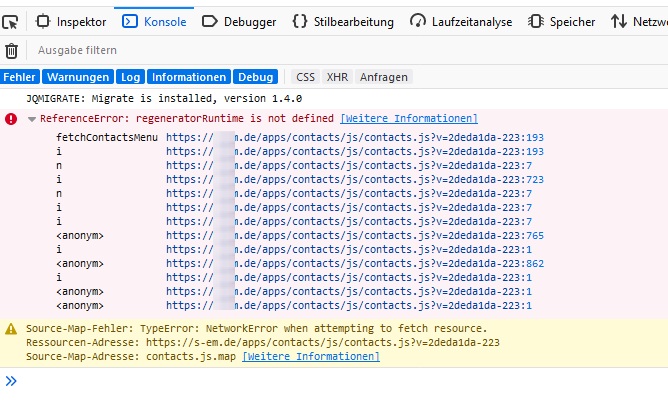
Task: Open Weitere Informationen link for ReferenceError
Action: 409,118
